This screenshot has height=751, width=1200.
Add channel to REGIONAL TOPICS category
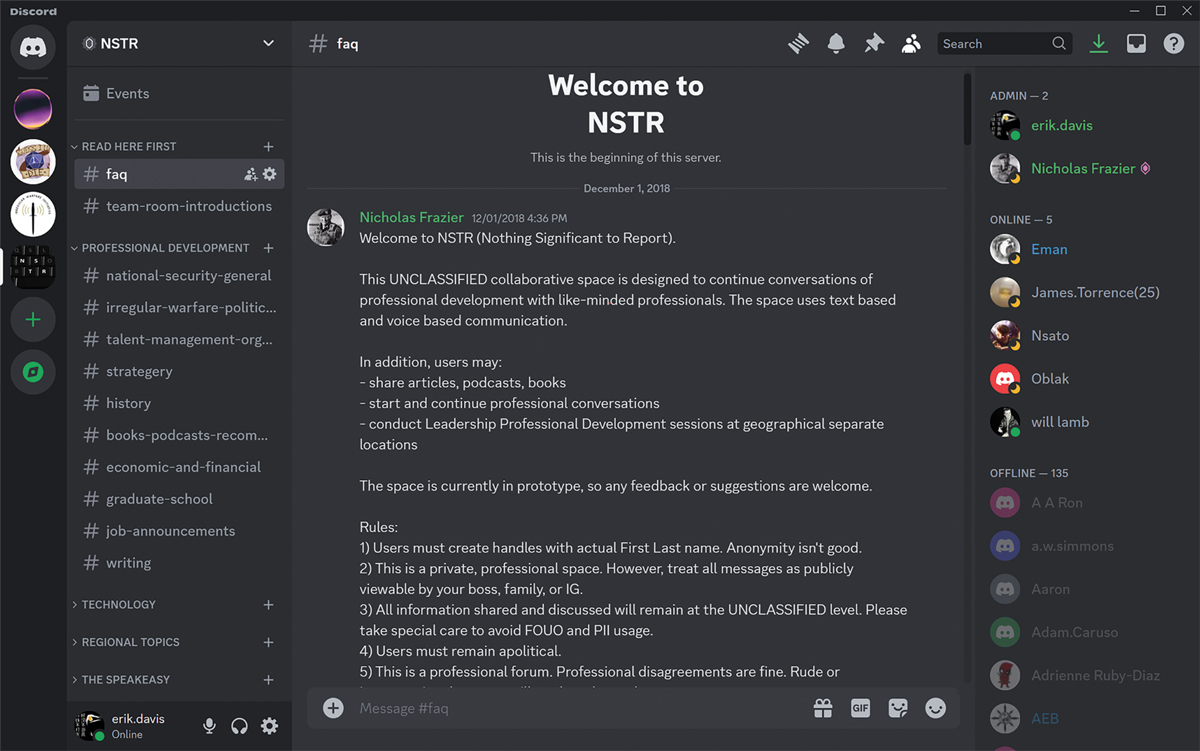point(268,642)
